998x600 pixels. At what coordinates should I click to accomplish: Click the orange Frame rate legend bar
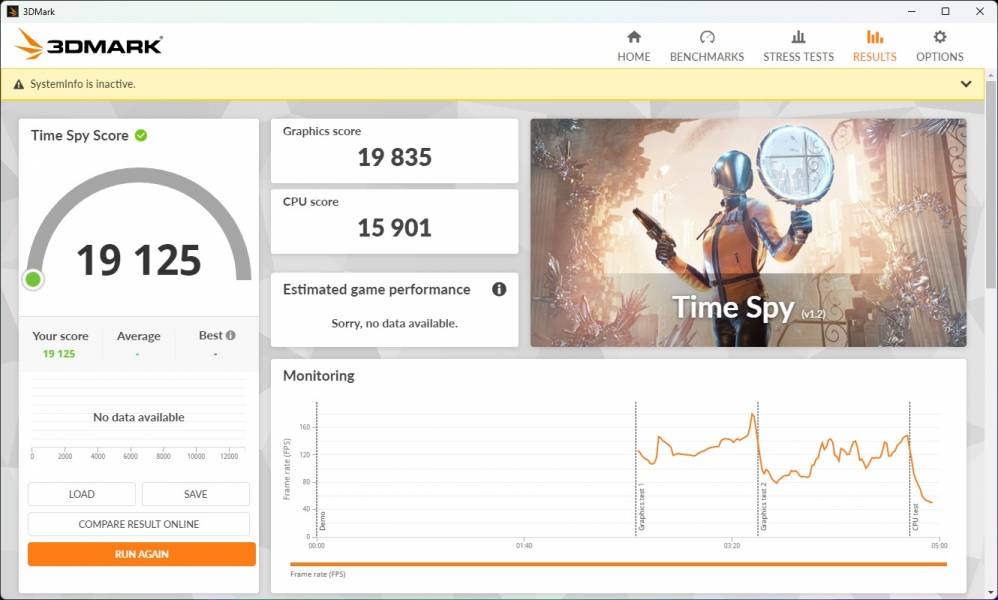coord(618,564)
